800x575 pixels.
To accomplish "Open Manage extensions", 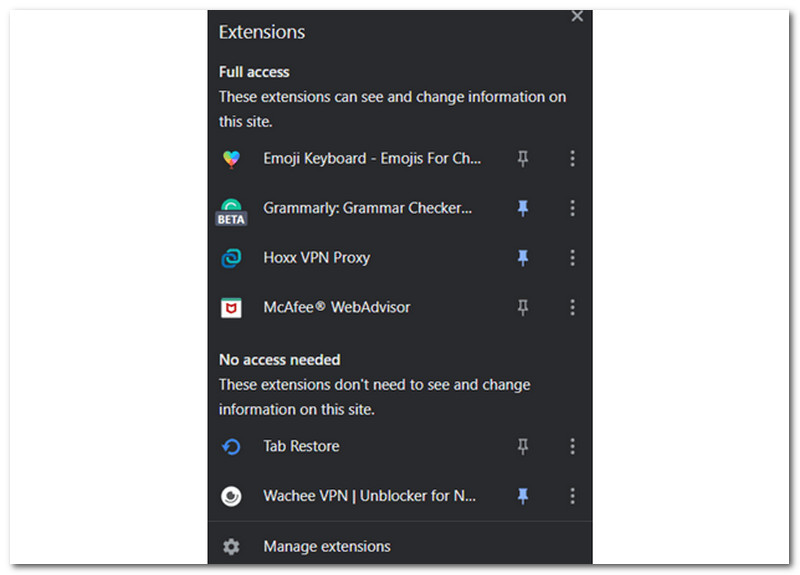I will tap(326, 547).
